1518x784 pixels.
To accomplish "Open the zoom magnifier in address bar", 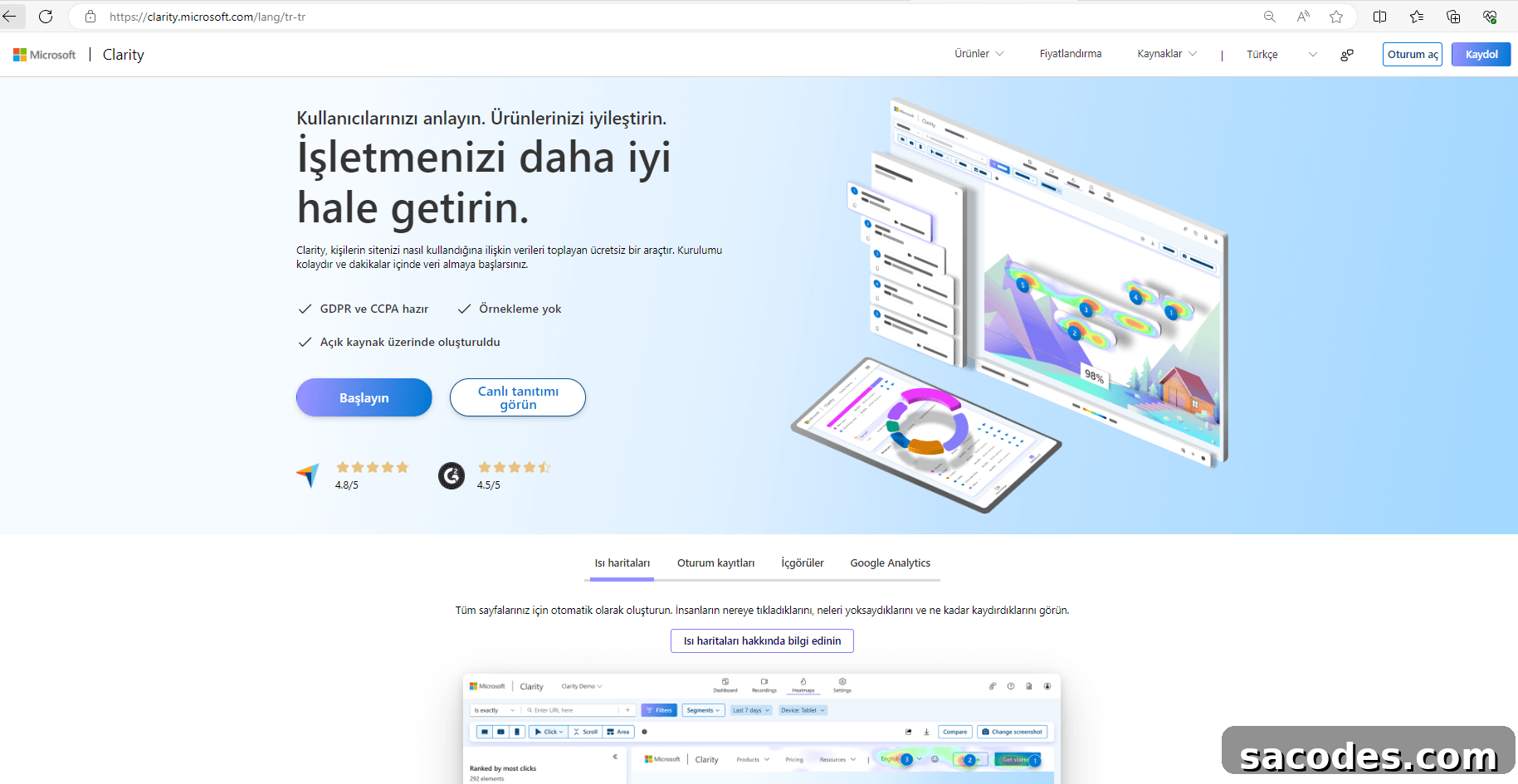I will 1269,17.
